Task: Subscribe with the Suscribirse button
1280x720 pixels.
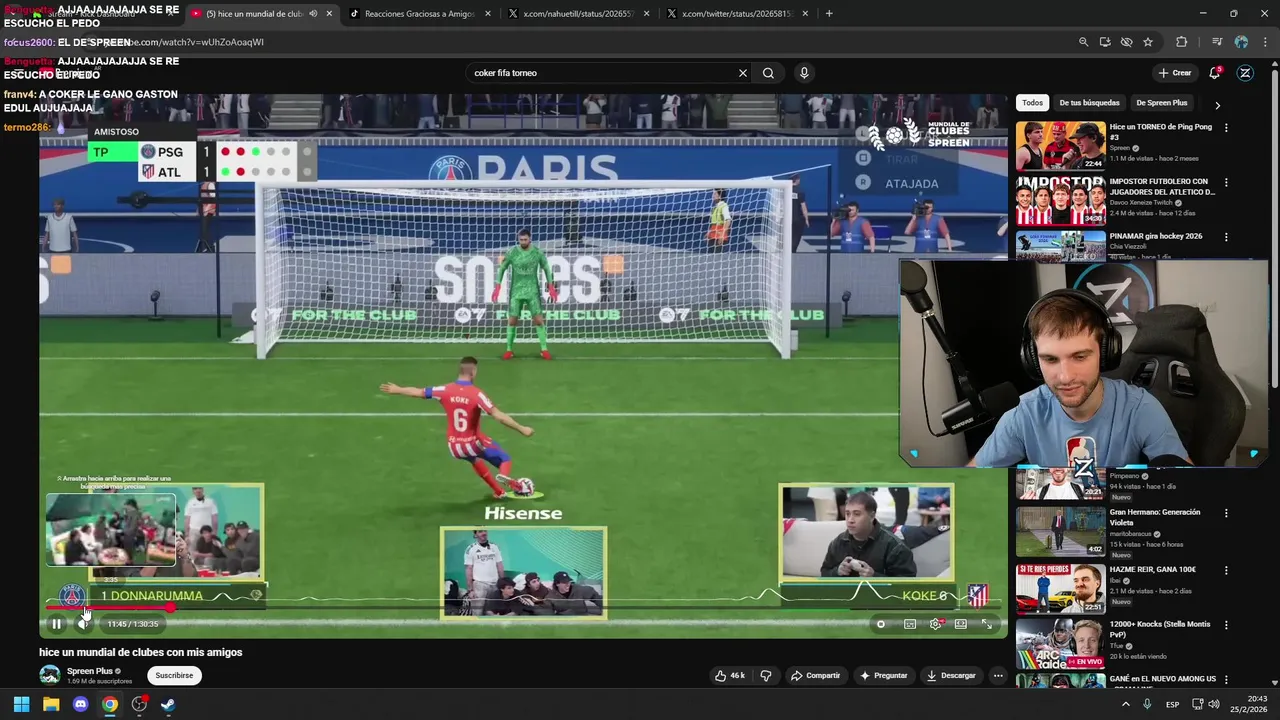Action: point(174,675)
